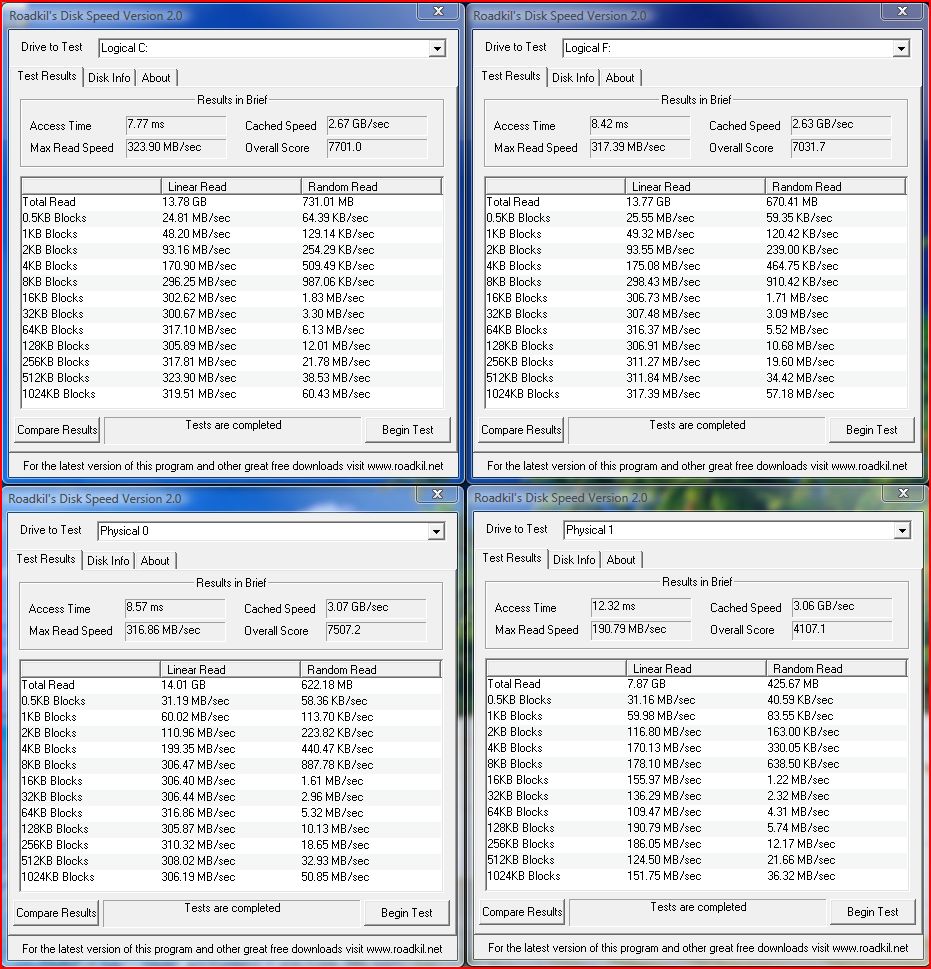Screen dimensions: 931x969
Task: Click Max Read Speed field 323.90 MB/sec
Action: coord(175,148)
